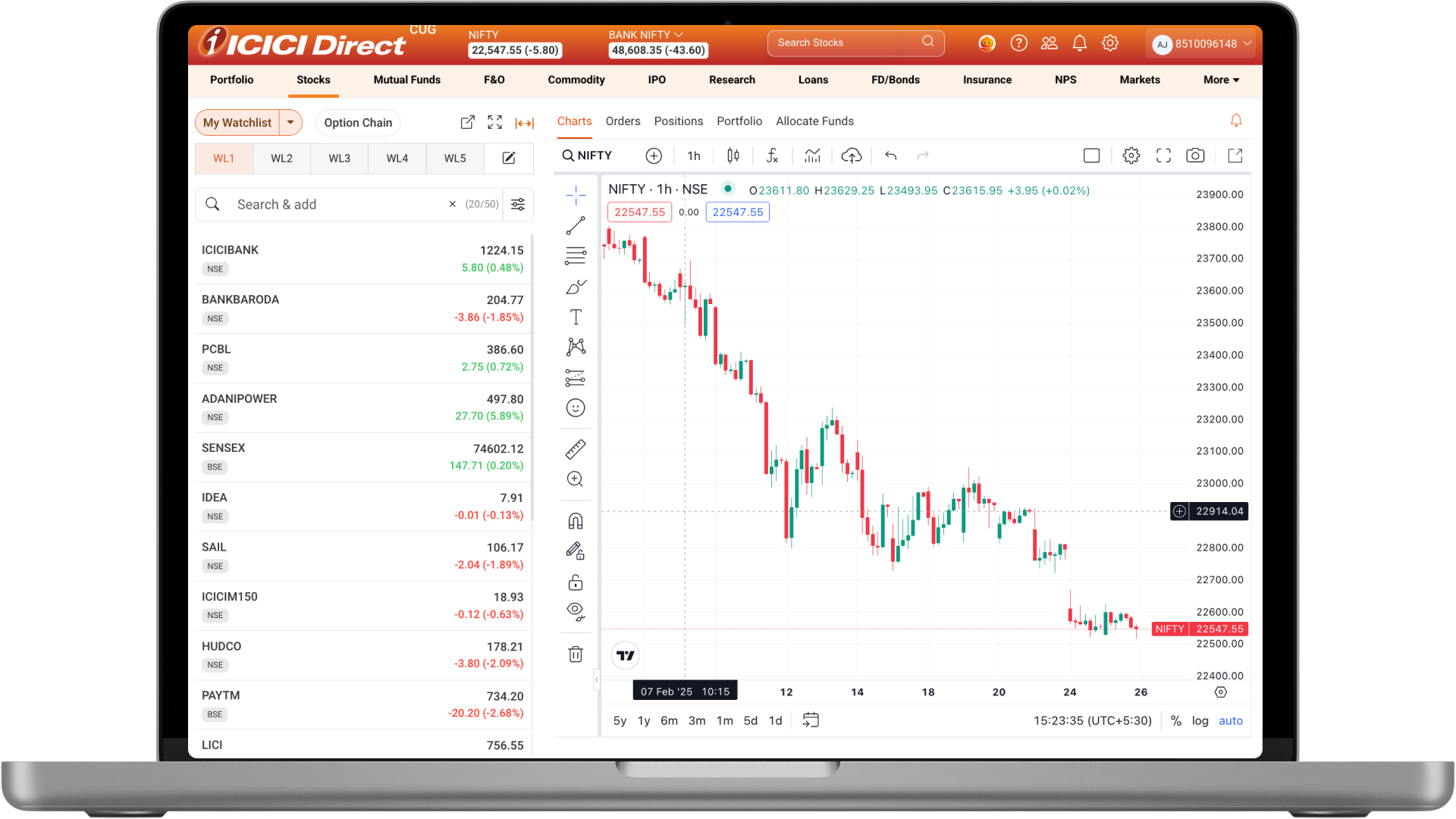Viewport: 1456px width, 819px height.
Task: Undo the last chart action
Action: 891,155
